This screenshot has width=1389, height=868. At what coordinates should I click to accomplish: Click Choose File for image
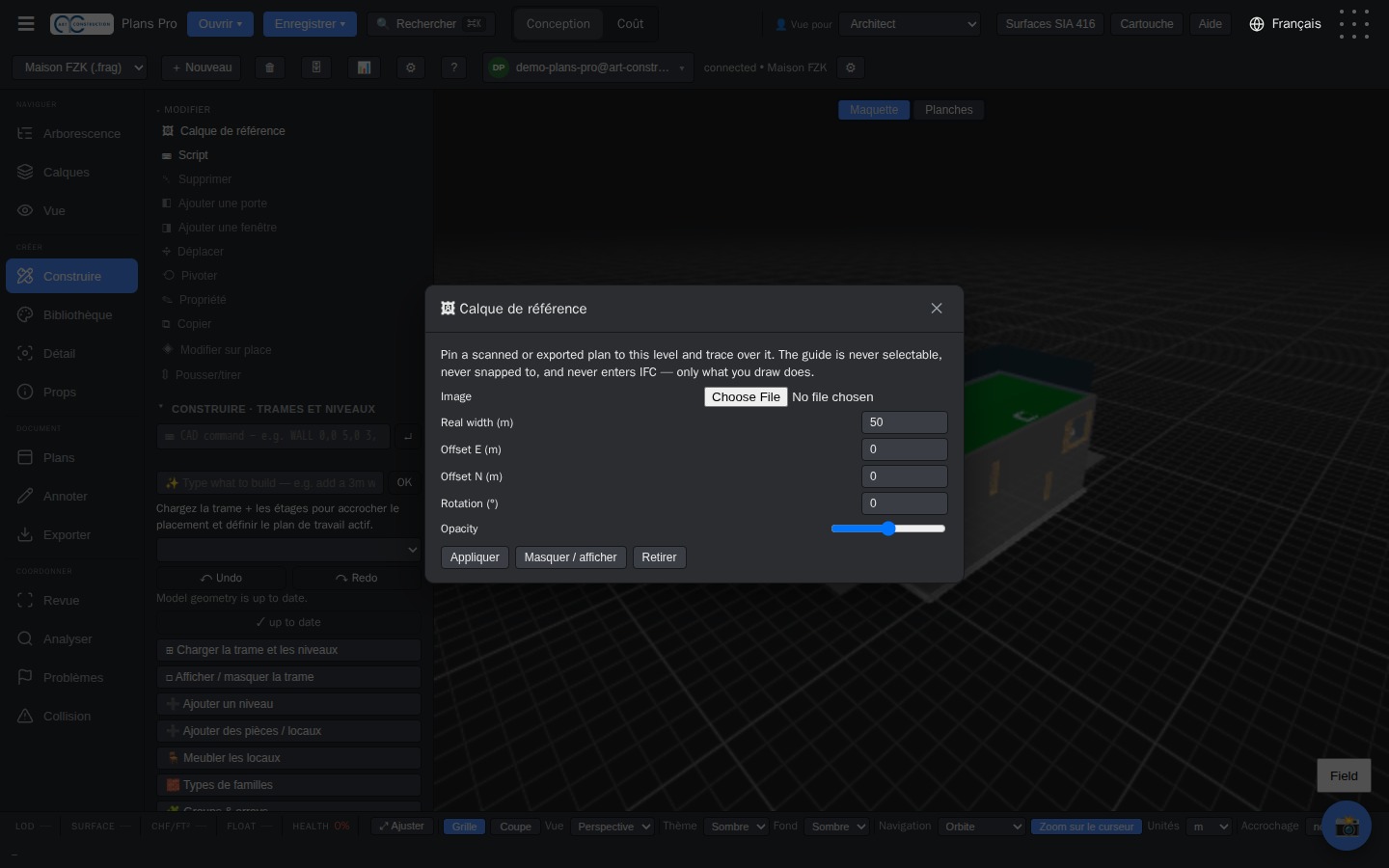[746, 397]
